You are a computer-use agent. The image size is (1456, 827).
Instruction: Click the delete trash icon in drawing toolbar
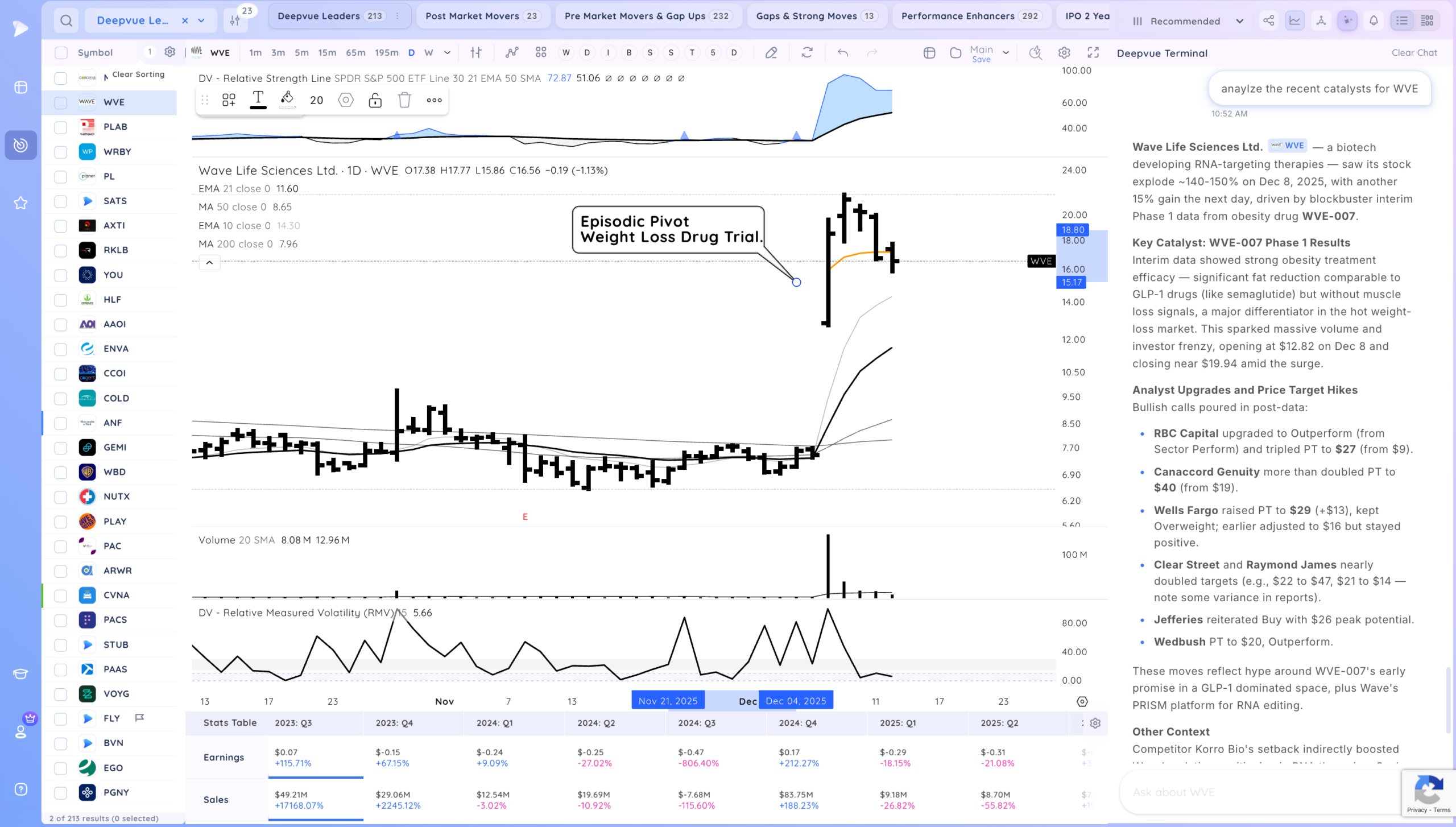pos(404,101)
